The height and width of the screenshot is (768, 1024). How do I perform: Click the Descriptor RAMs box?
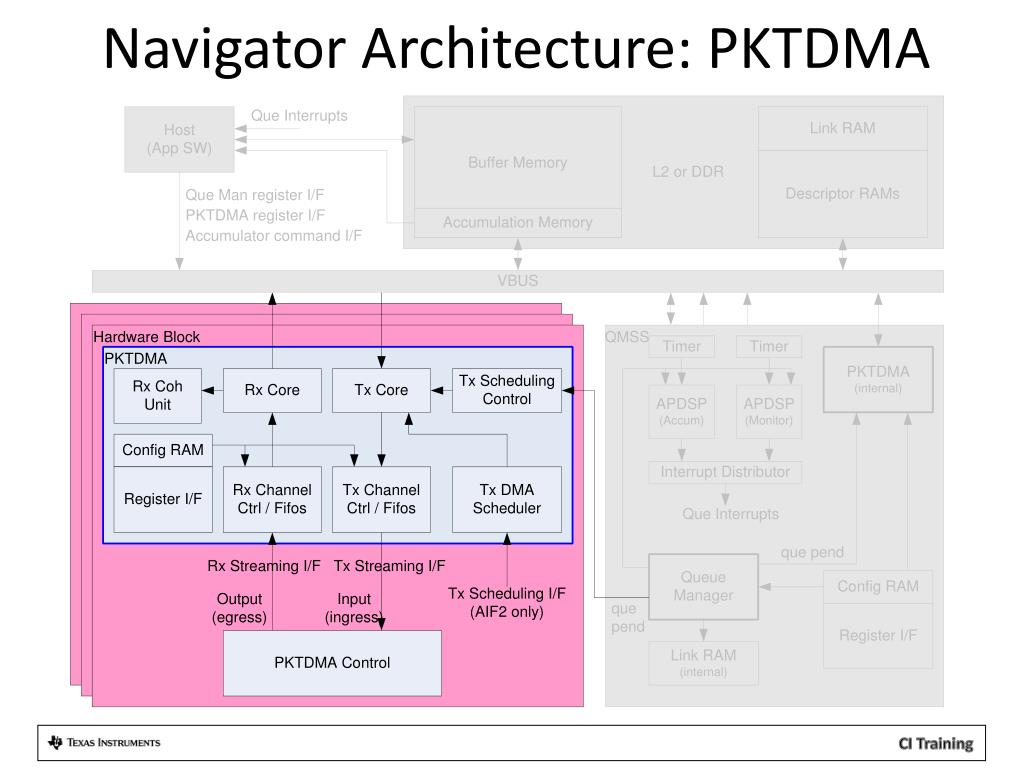(x=842, y=194)
